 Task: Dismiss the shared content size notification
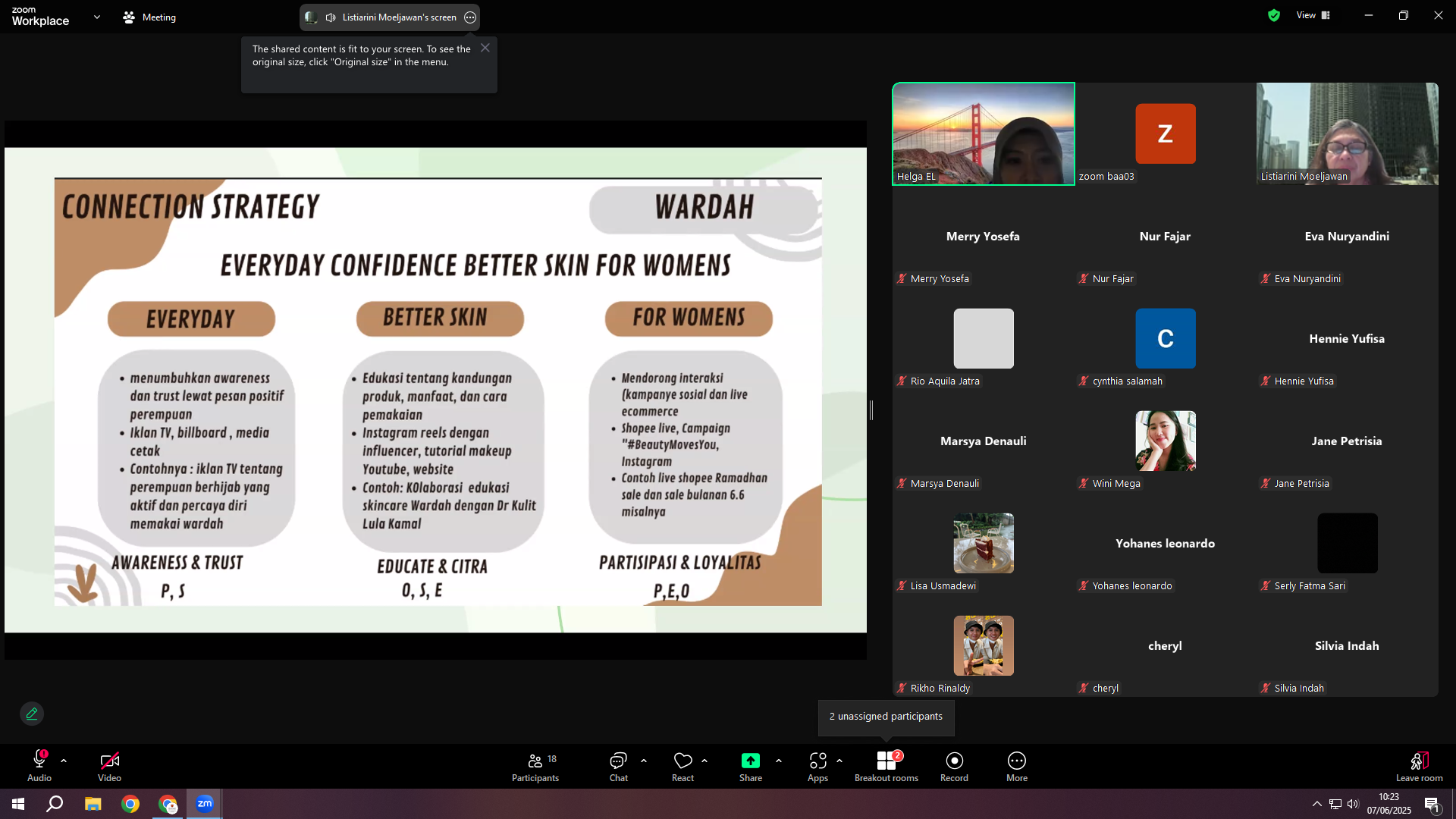(485, 48)
